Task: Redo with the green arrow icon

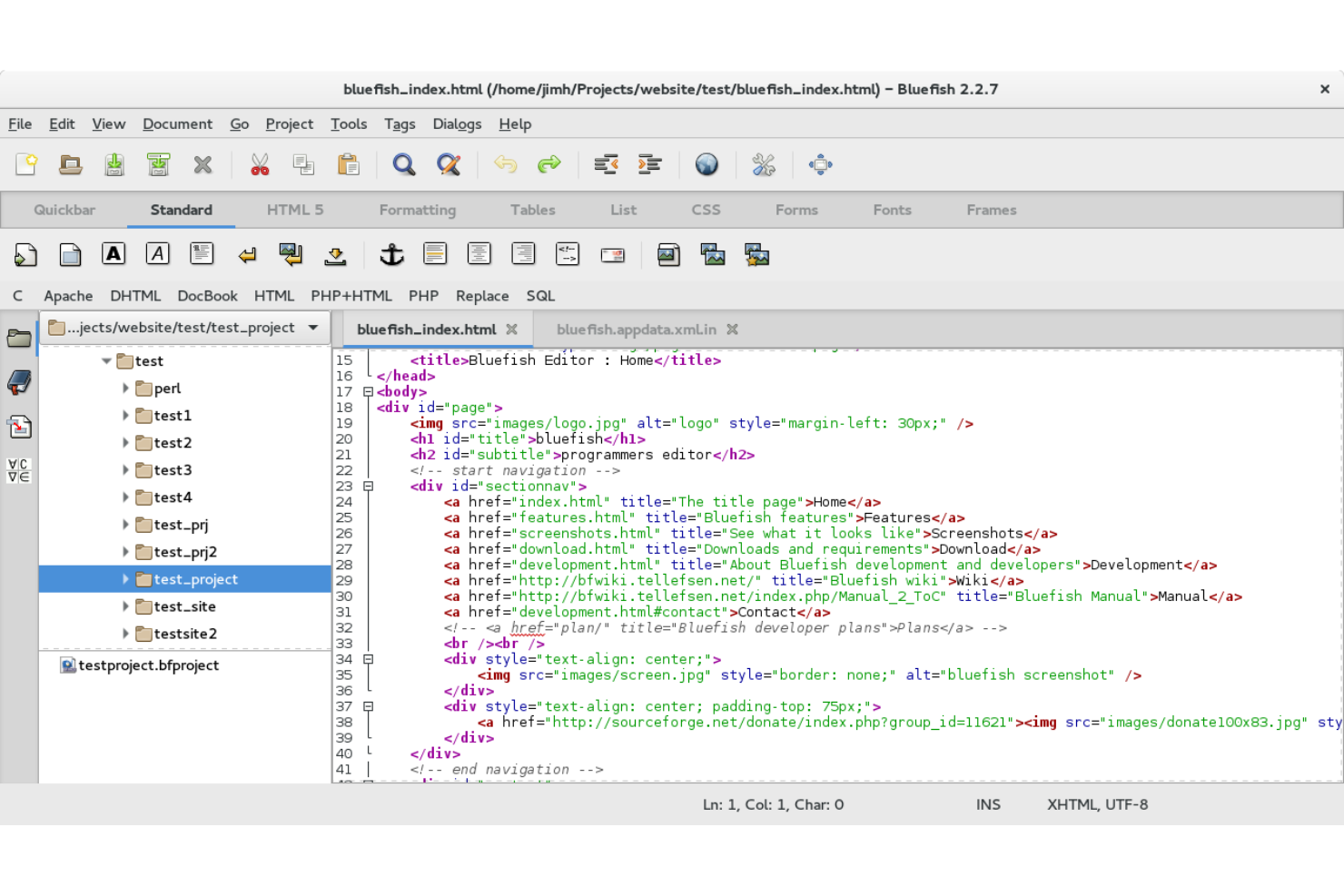Action: [x=549, y=164]
